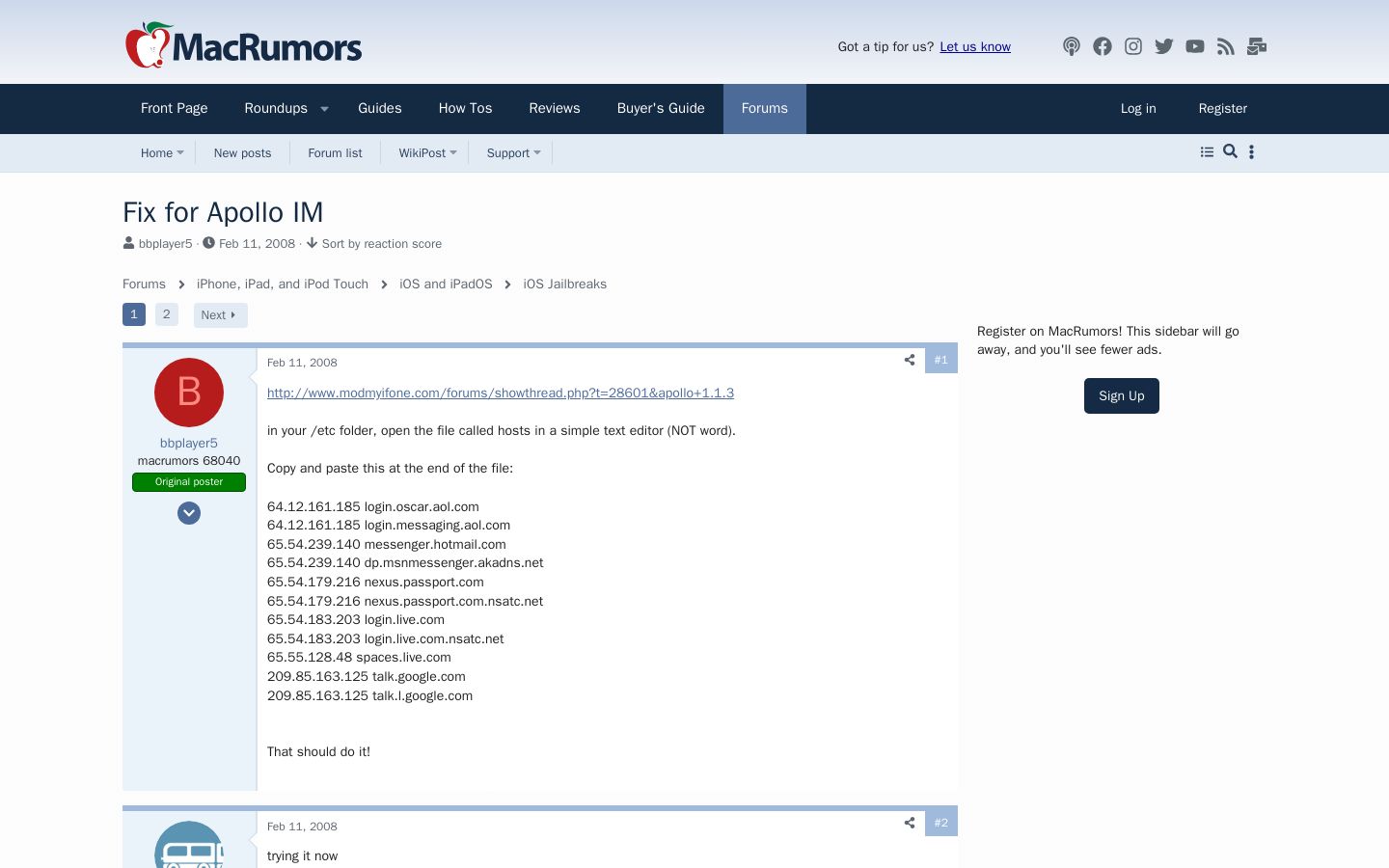Viewport: 1389px width, 868px height.
Task: Click the bbplayer5 avatar with letter B
Action: click(x=189, y=393)
